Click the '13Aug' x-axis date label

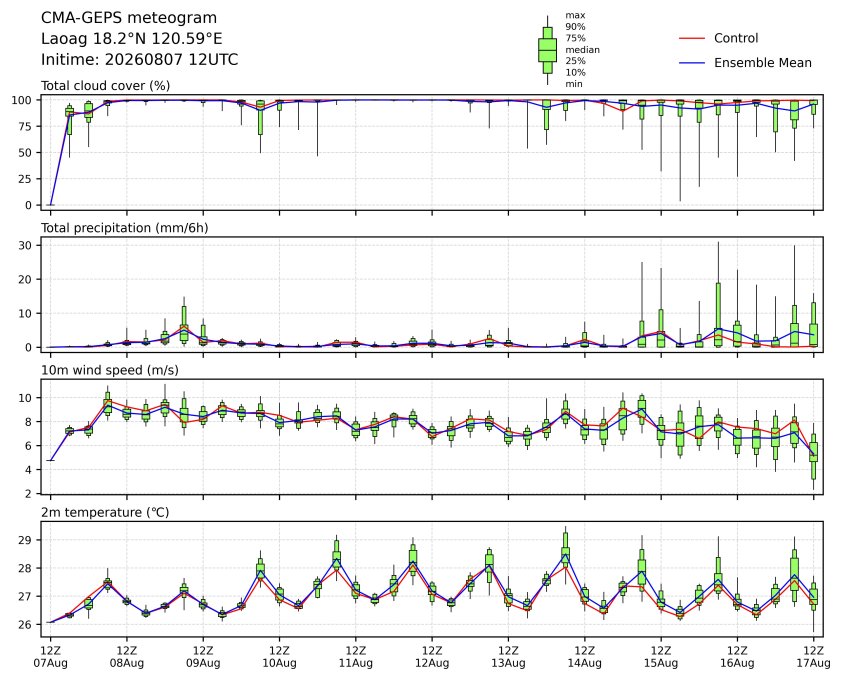tap(508, 663)
